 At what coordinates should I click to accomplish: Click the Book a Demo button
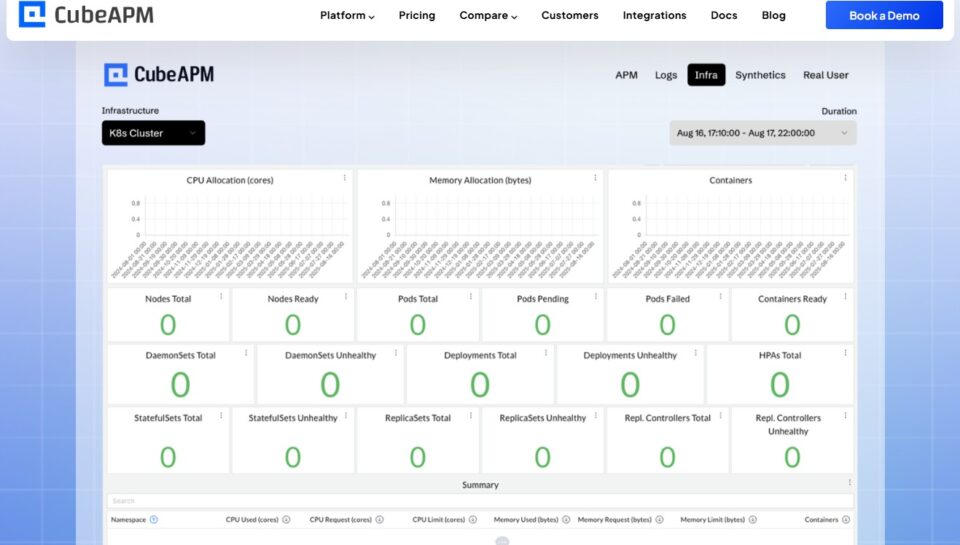pos(884,15)
